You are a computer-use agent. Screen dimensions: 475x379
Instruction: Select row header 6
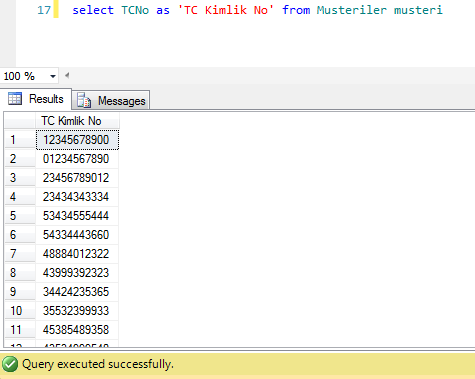point(20,235)
